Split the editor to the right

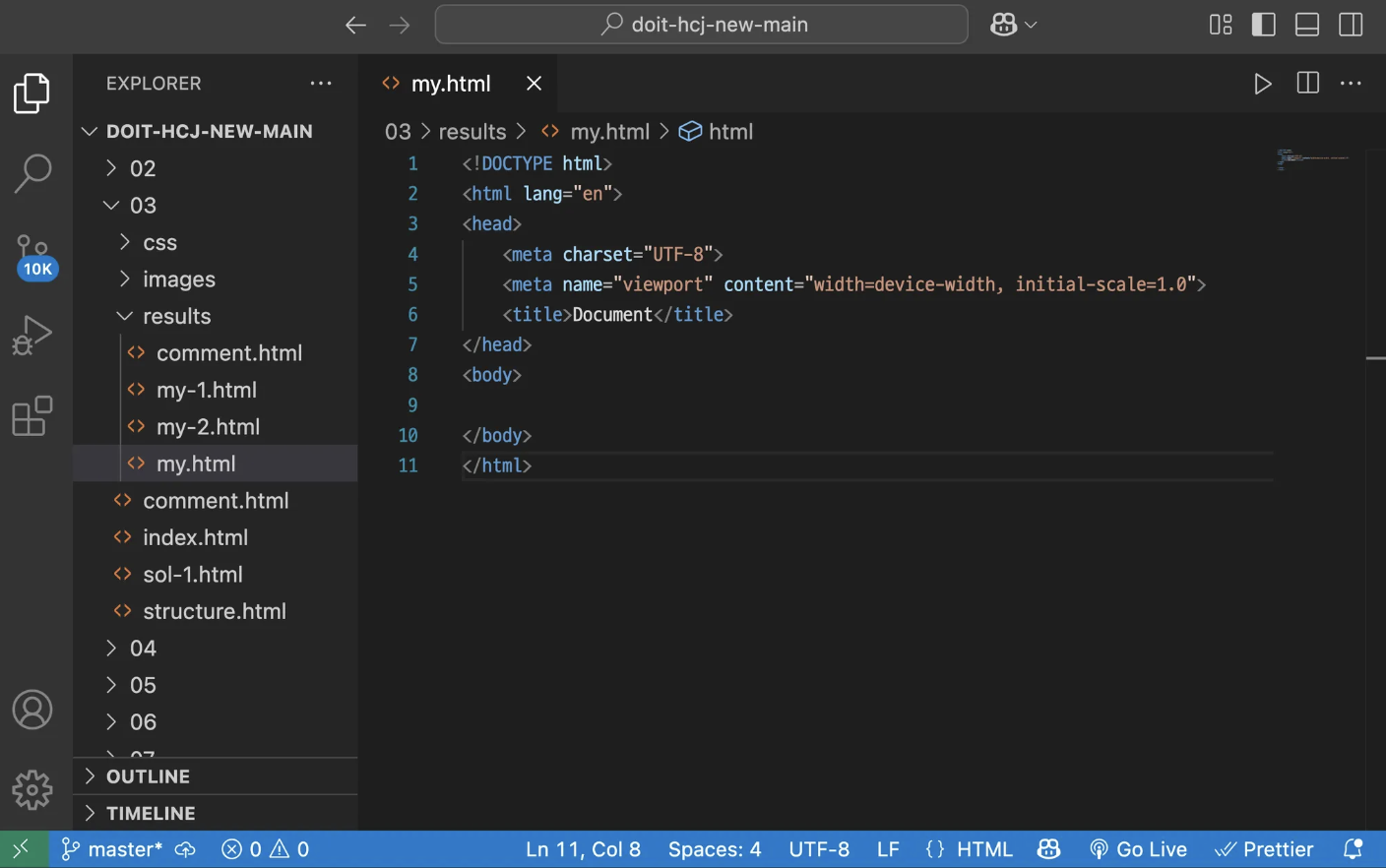point(1308,84)
